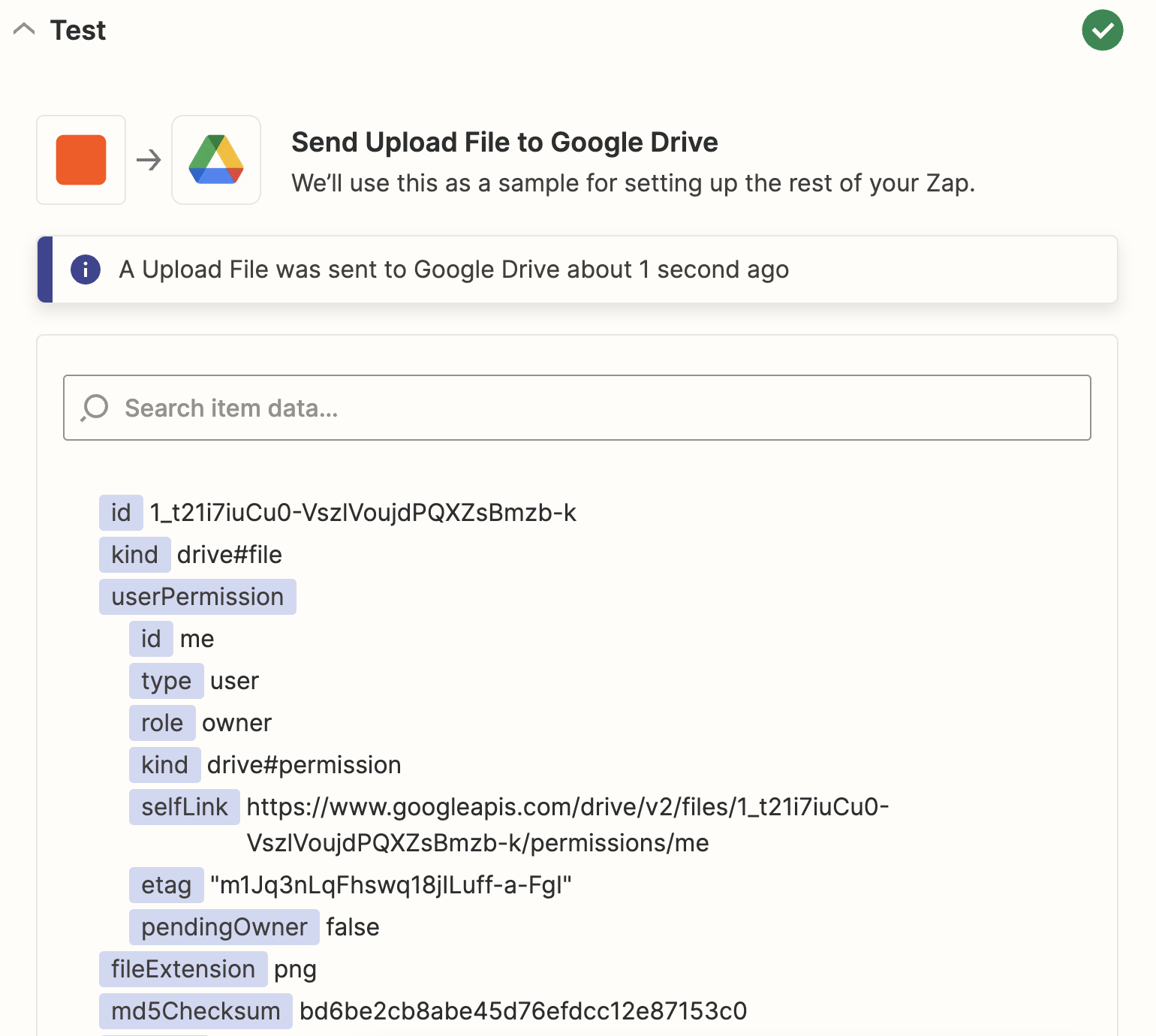Viewport: 1156px width, 1036px height.
Task: Select the etag field label
Action: [166, 885]
